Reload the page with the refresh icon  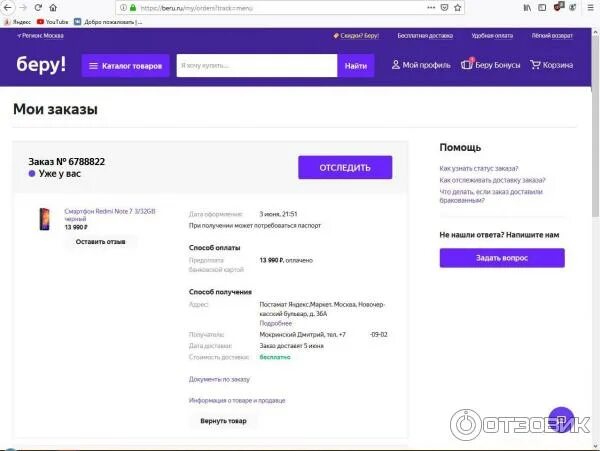(38, 7)
